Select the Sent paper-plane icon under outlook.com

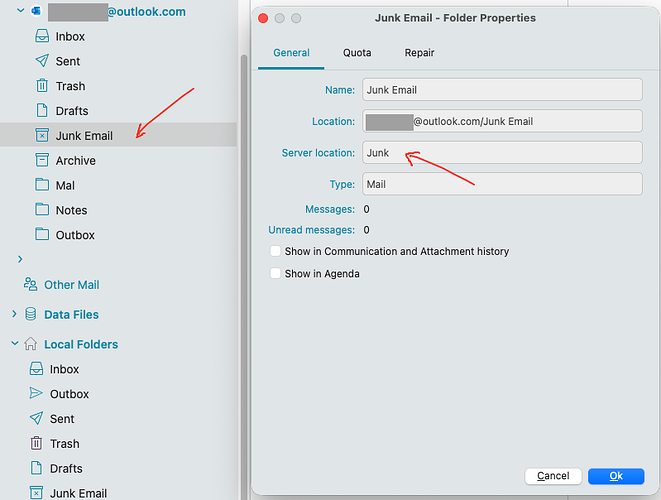coord(41,62)
